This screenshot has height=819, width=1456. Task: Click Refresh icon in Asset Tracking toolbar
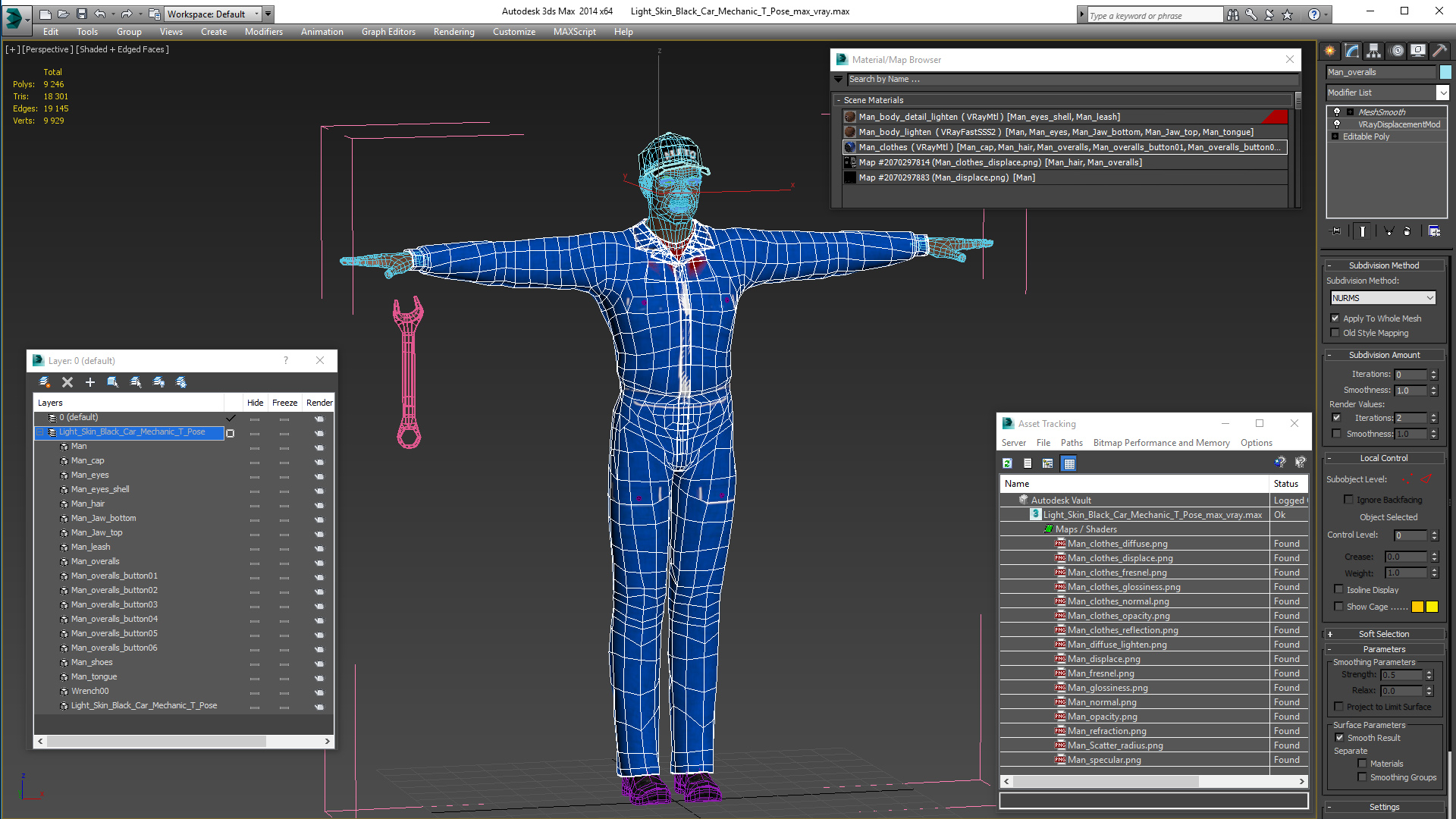(x=1007, y=463)
